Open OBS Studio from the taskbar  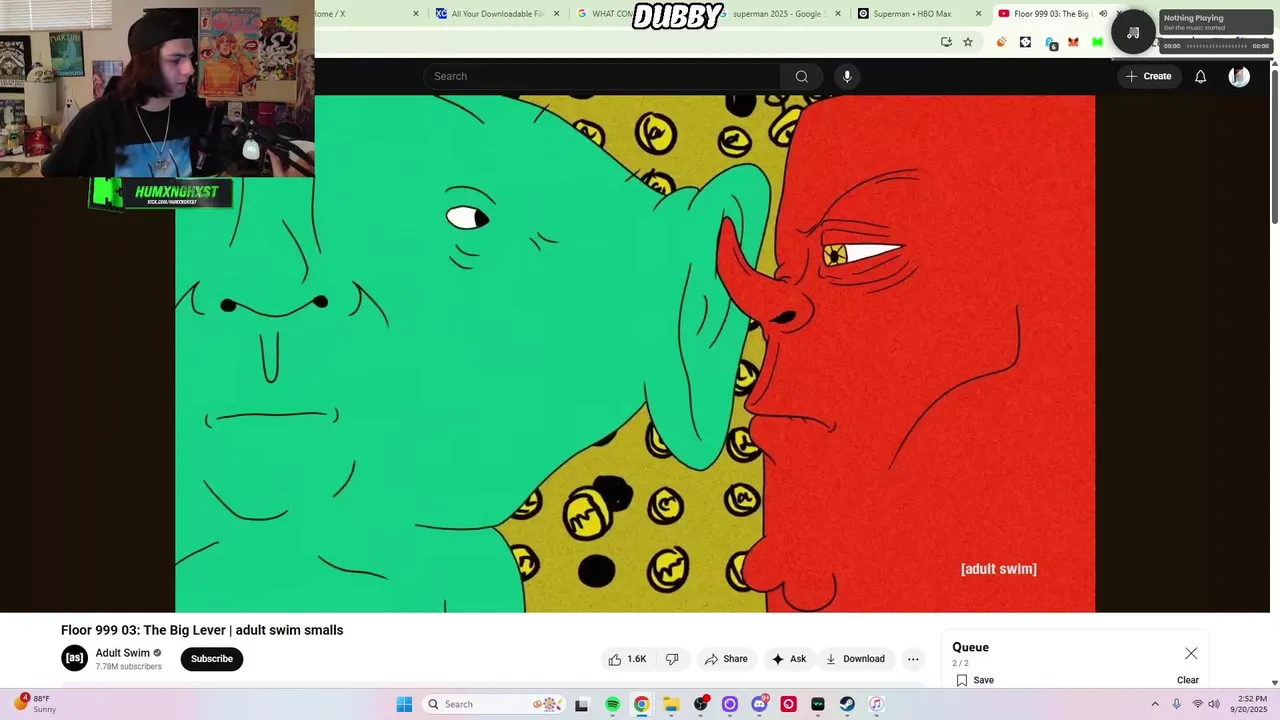pos(700,704)
